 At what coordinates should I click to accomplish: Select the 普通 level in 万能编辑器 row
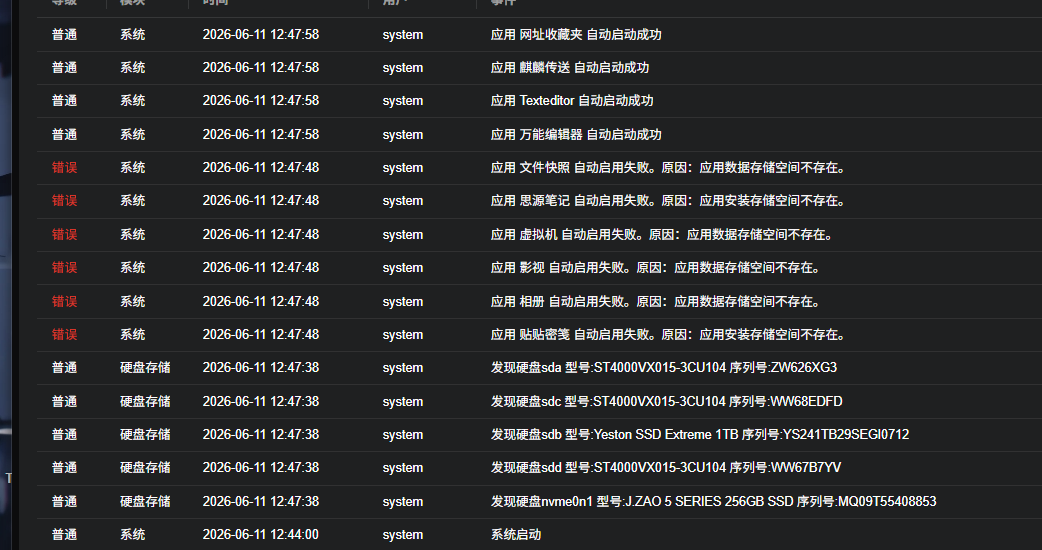64,134
